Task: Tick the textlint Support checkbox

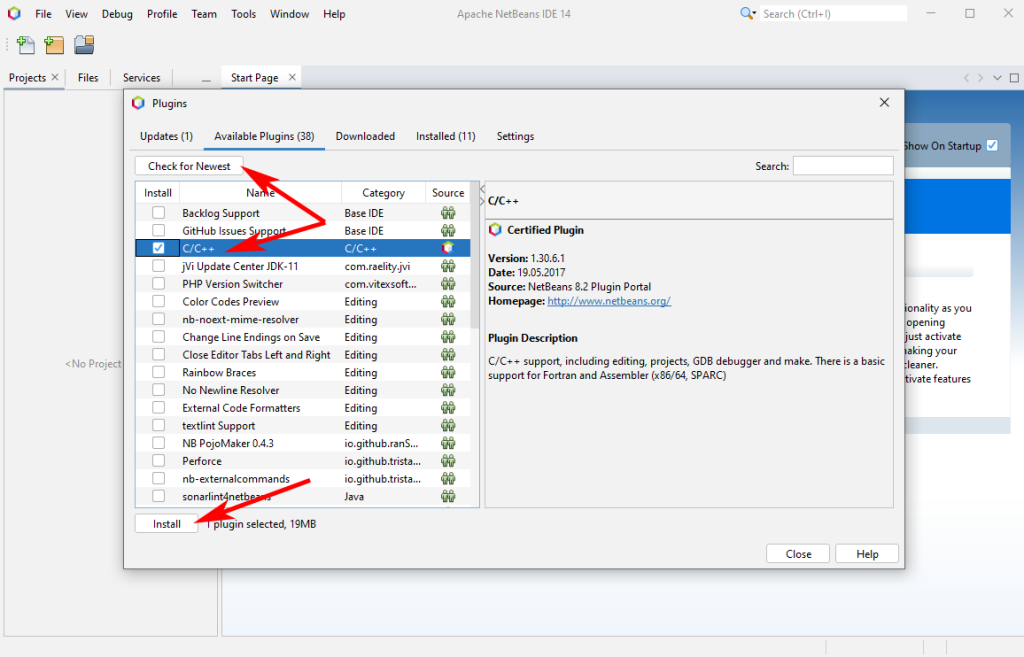Action: (x=159, y=425)
